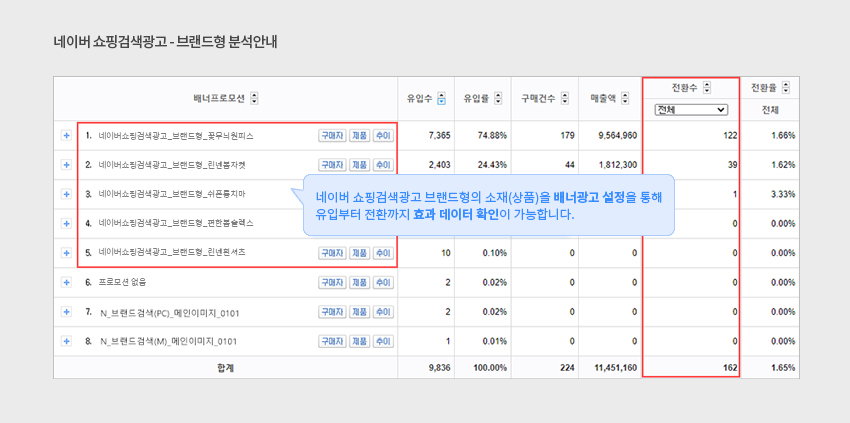Viewport: 850px width, 423px height.
Task: Sort by the 유입수 column arrows
Action: [442, 99]
